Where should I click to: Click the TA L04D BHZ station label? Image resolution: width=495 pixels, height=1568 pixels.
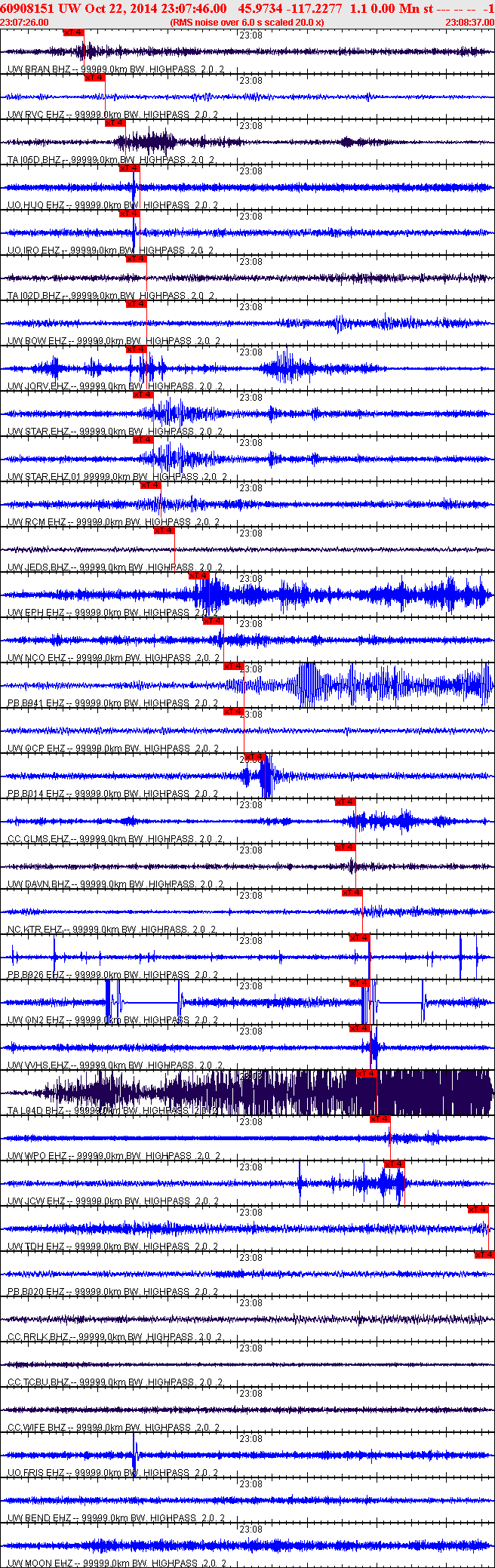coord(36,1111)
